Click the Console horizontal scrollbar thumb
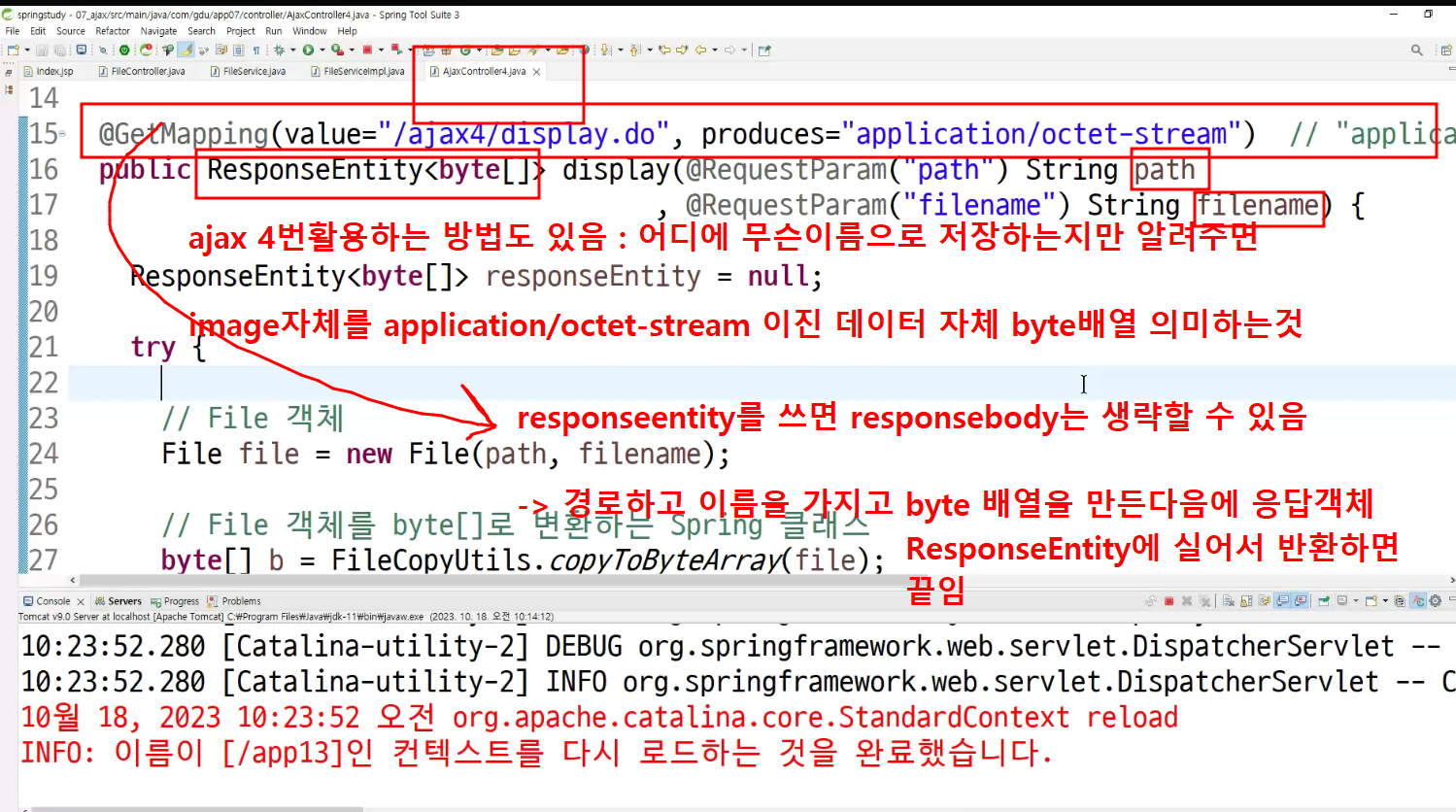 (197, 808)
